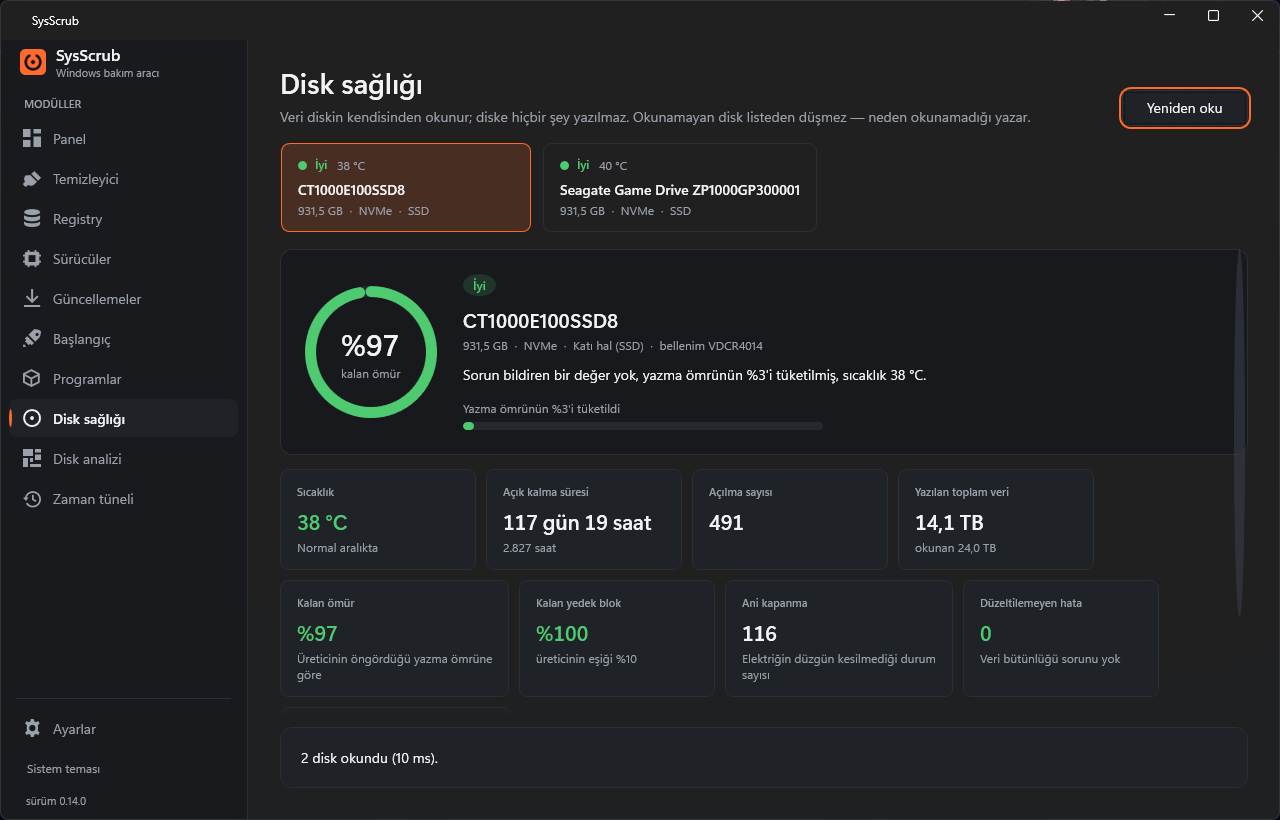
Task: Click the SysScrub orange logo icon
Action: (33, 62)
